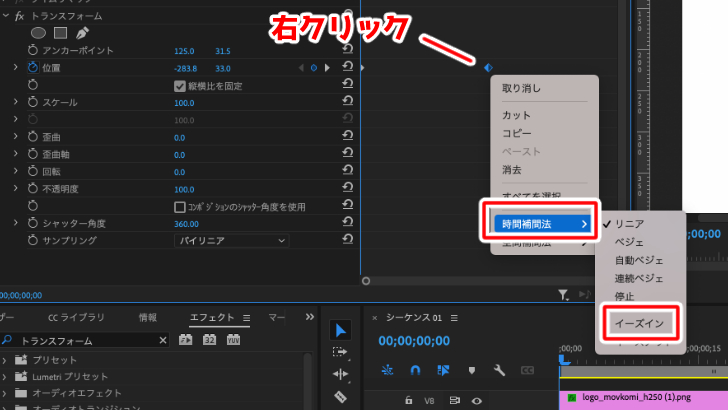Expand the 歪曲 property
Viewport: 728px width, 410px height.
(15, 137)
